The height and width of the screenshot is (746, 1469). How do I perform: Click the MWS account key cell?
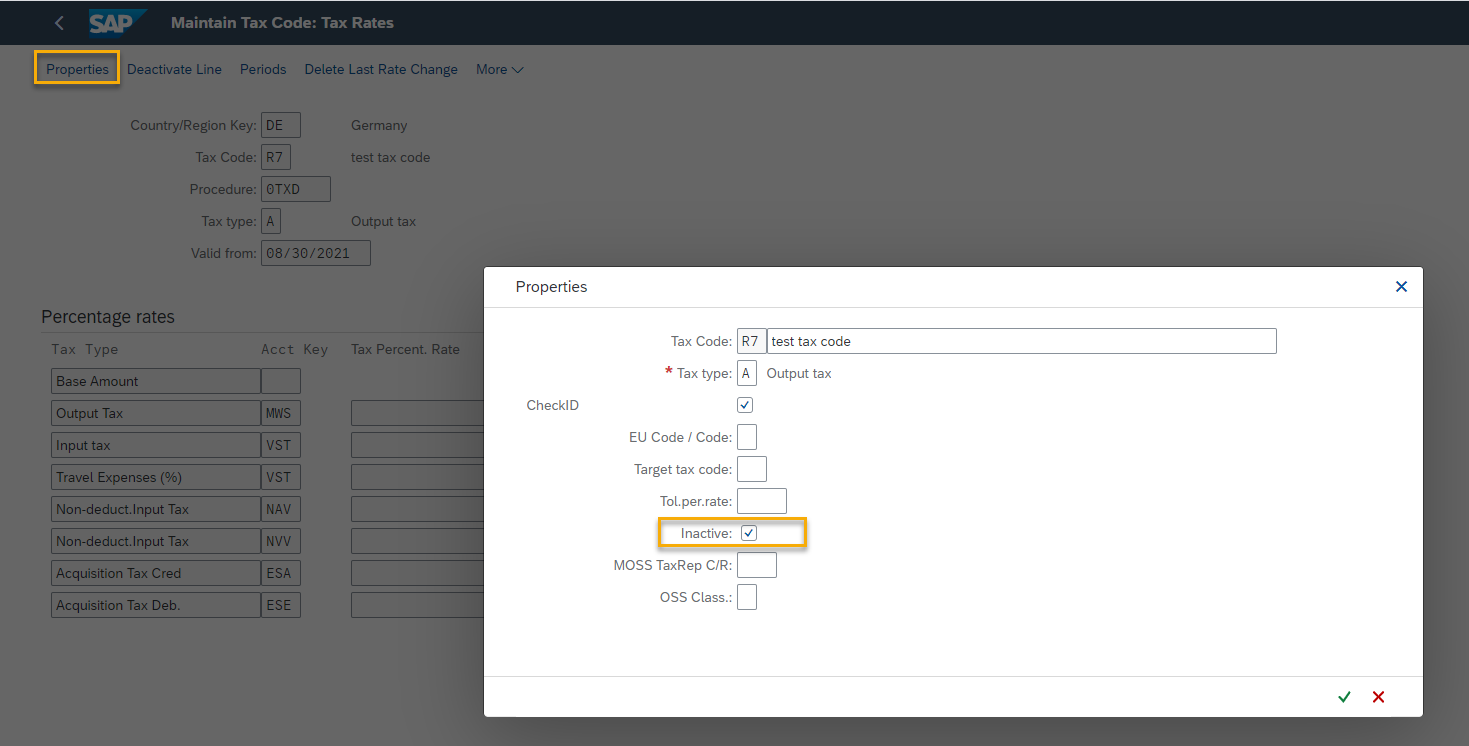[x=281, y=413]
